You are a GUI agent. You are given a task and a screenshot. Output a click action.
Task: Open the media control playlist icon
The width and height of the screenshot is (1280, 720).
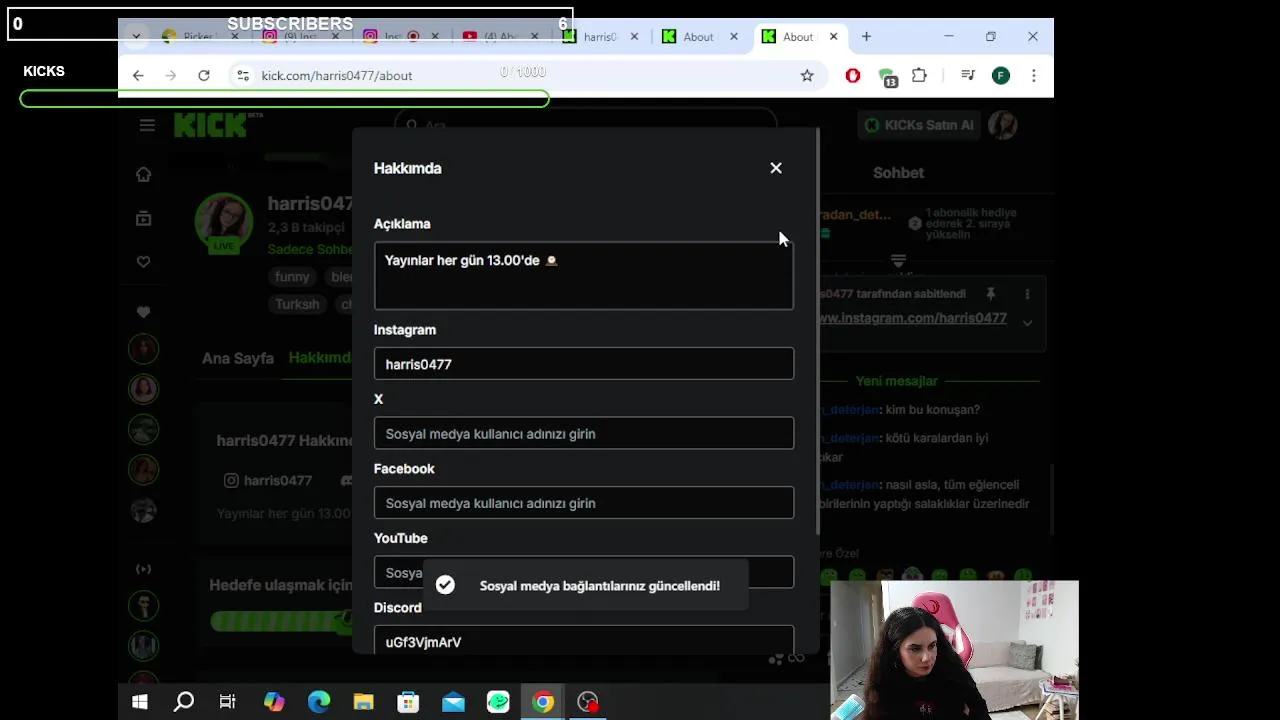pyautogui.click(x=967, y=75)
